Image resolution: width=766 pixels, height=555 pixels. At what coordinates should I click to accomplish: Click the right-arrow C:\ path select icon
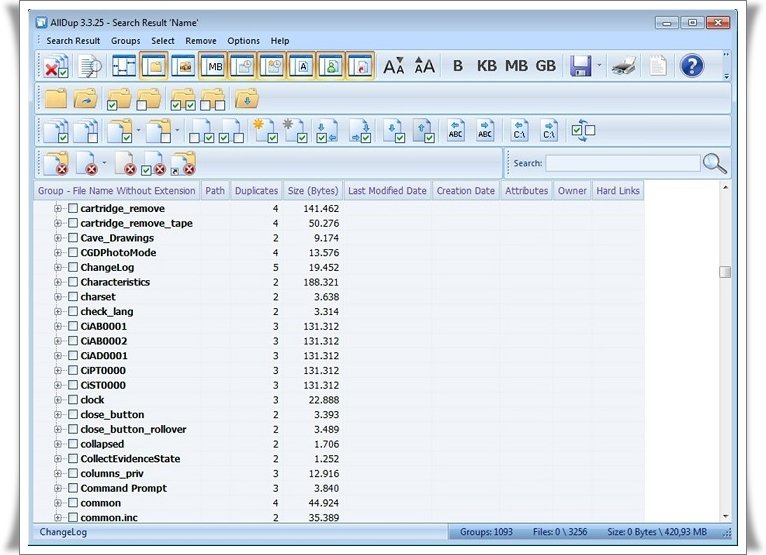tap(549, 131)
